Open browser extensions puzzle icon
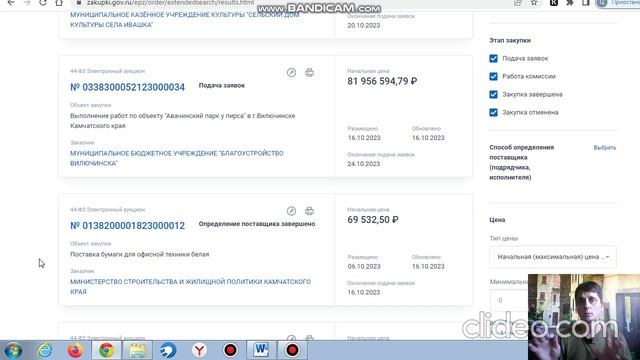 point(570,3)
